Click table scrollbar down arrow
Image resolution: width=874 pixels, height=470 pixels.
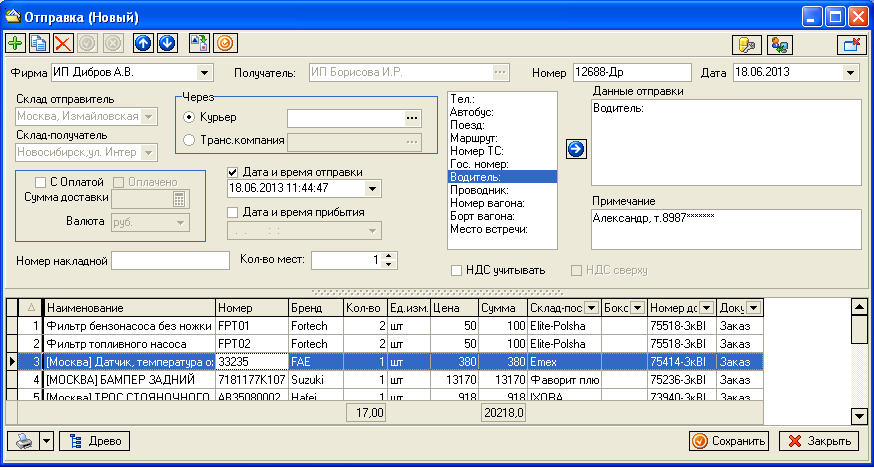859,416
